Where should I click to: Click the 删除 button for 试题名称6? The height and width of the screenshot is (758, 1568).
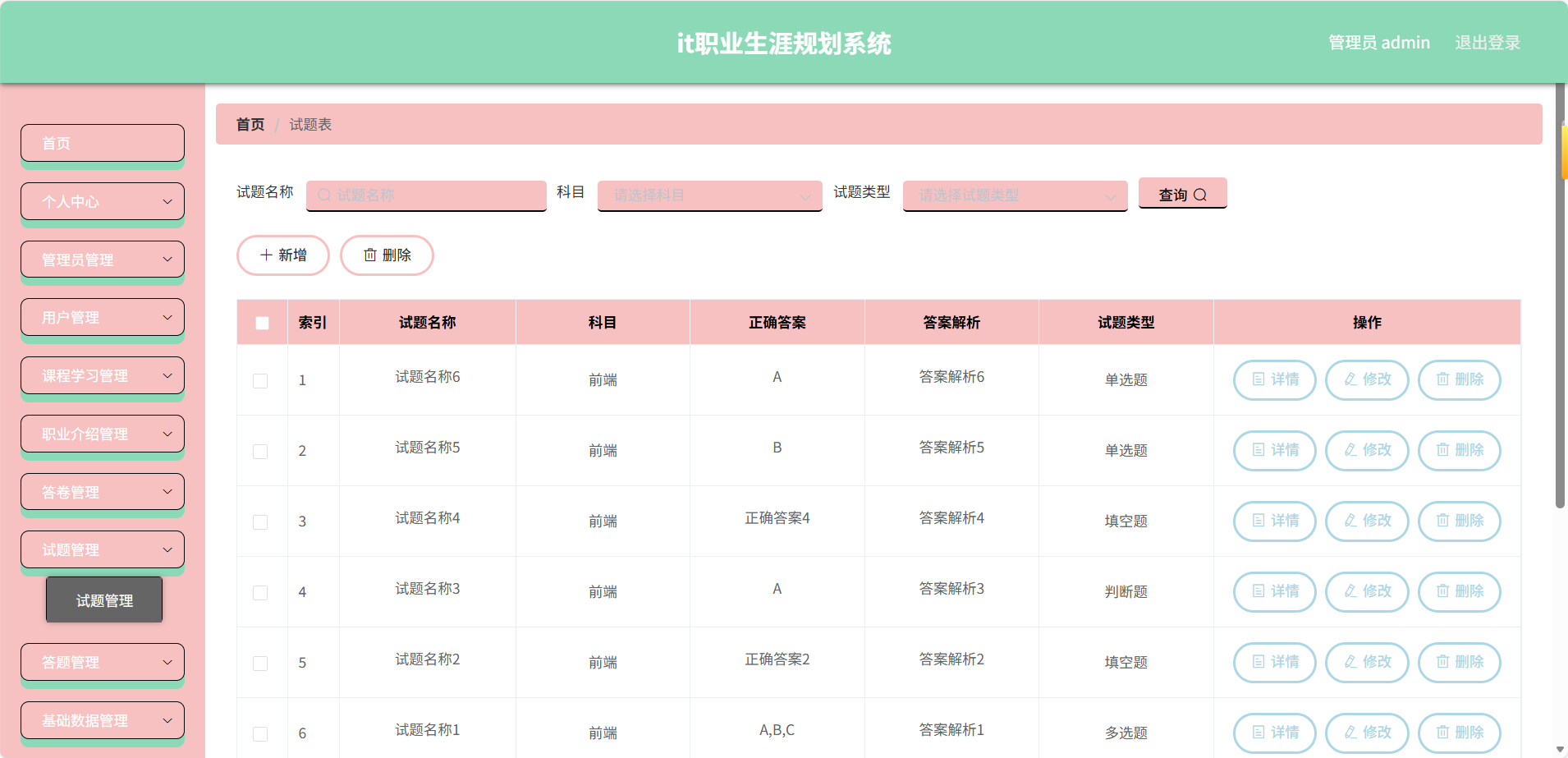point(1460,379)
